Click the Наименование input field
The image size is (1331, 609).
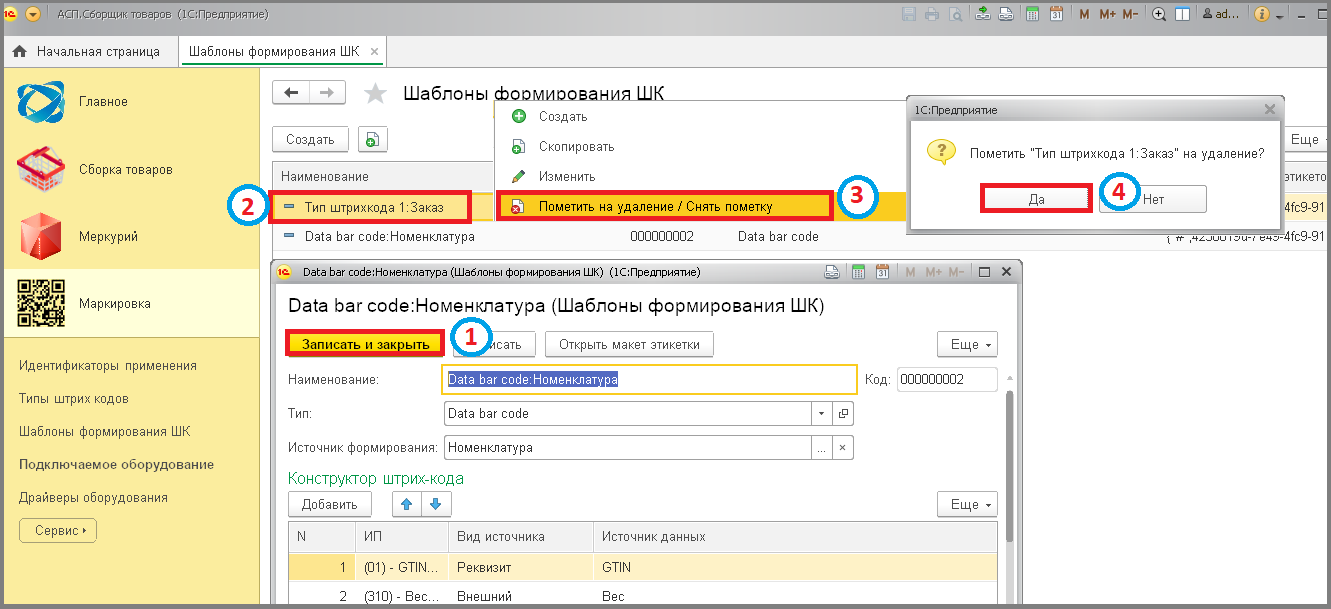(x=649, y=380)
